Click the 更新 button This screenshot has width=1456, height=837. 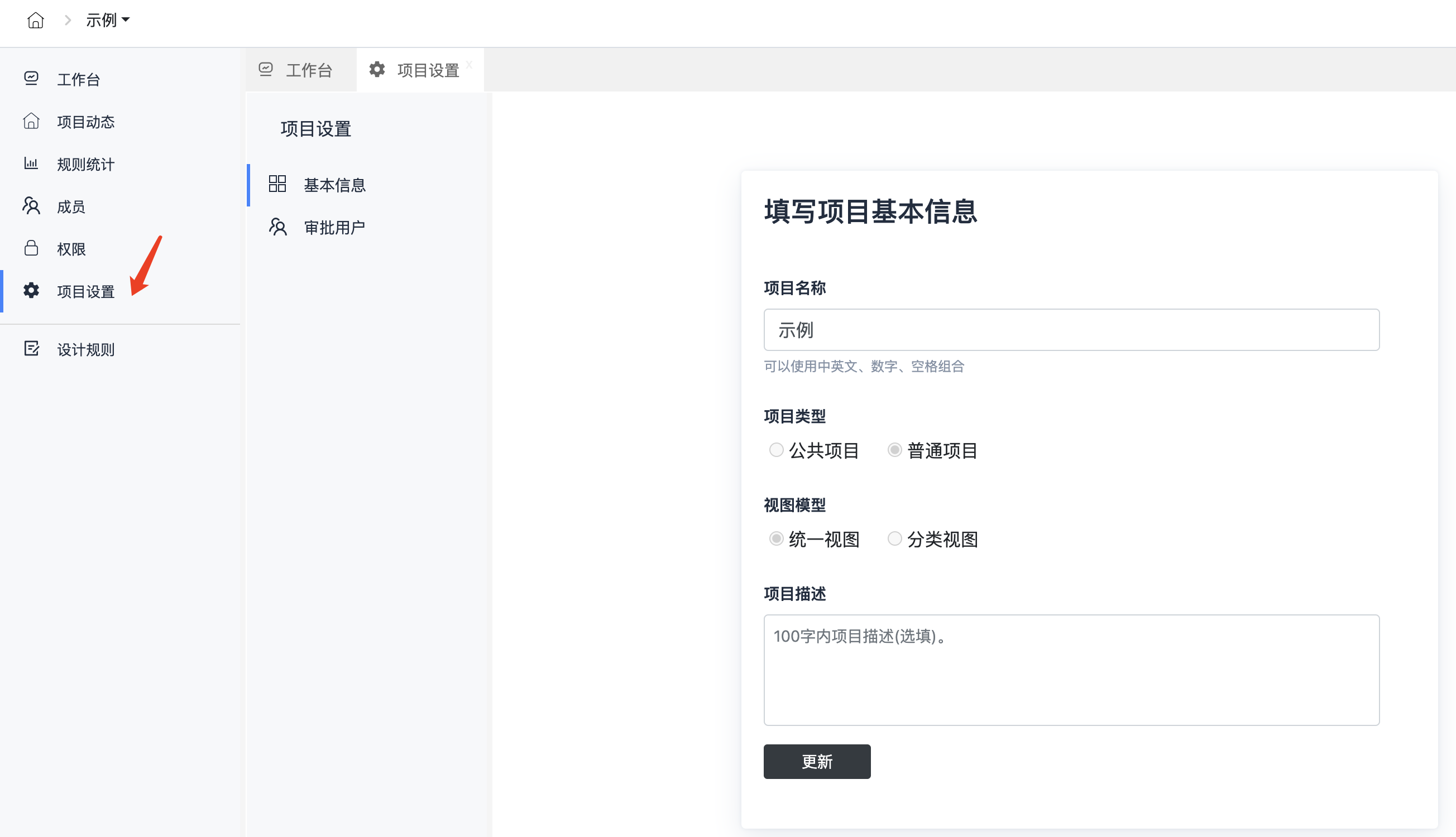(817, 762)
